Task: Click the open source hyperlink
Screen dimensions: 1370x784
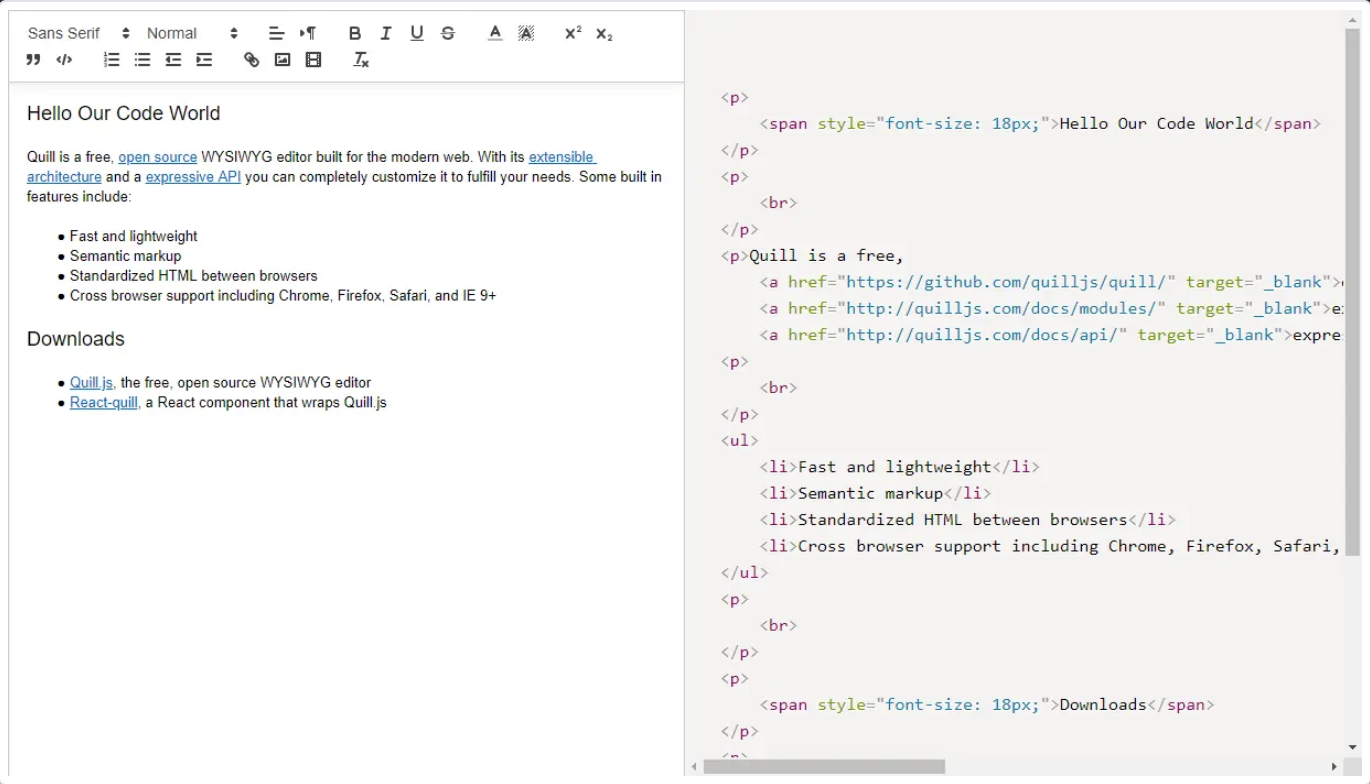Action: point(157,156)
